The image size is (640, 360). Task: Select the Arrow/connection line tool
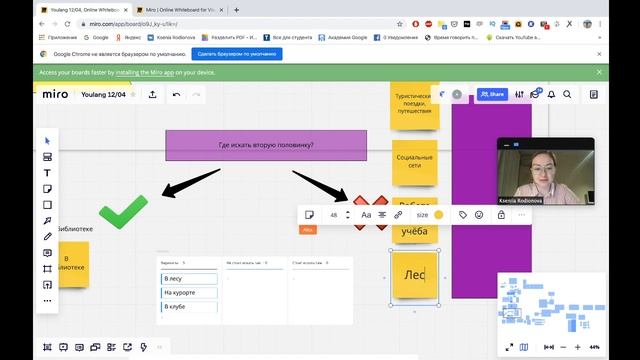click(47, 221)
